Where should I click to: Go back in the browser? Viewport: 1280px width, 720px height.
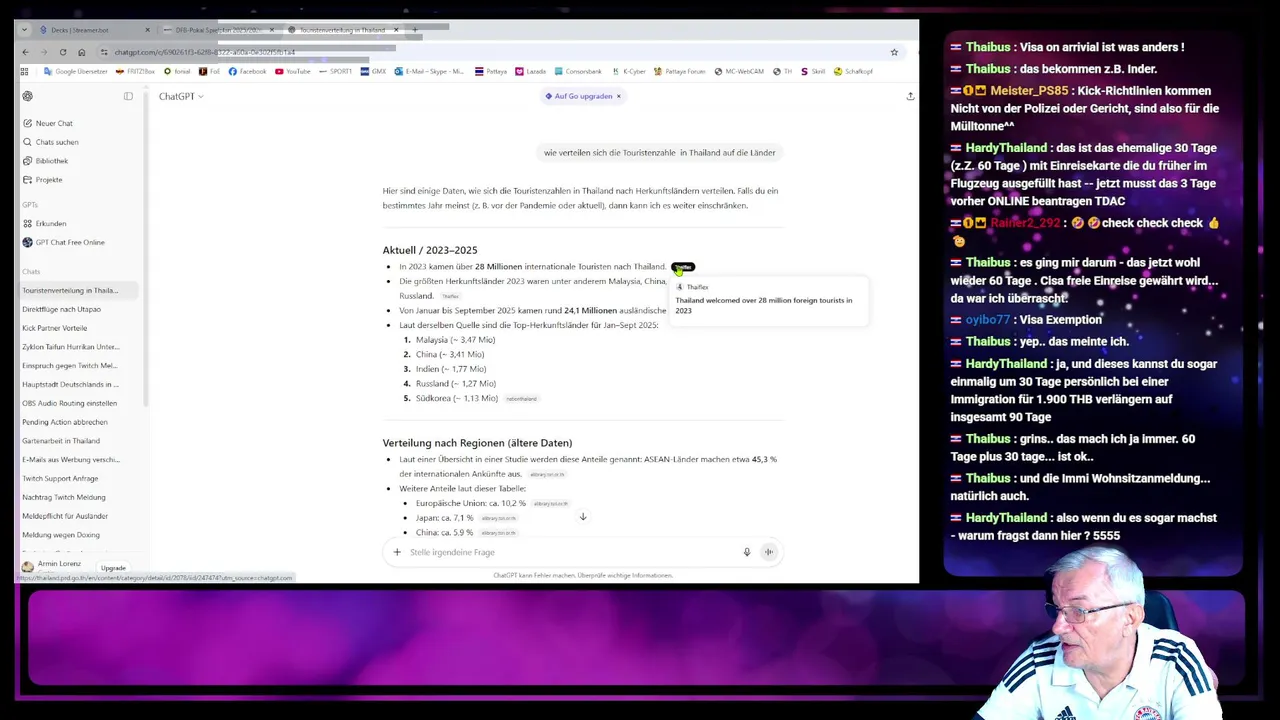pyautogui.click(x=26, y=52)
